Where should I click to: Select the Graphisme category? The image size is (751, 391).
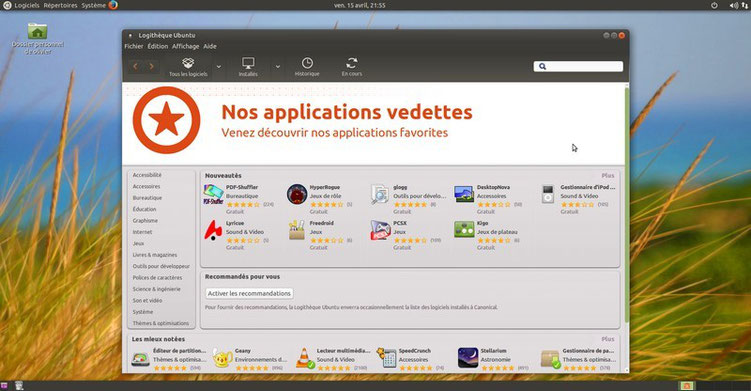pos(145,221)
